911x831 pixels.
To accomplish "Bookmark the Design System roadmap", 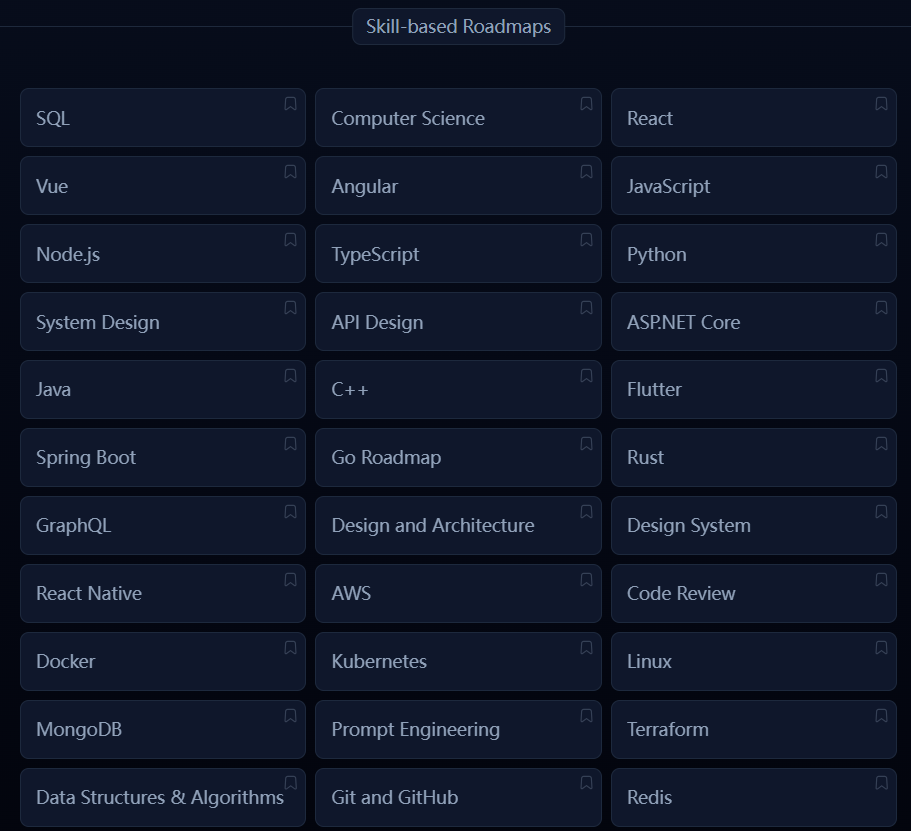I will (x=881, y=511).
